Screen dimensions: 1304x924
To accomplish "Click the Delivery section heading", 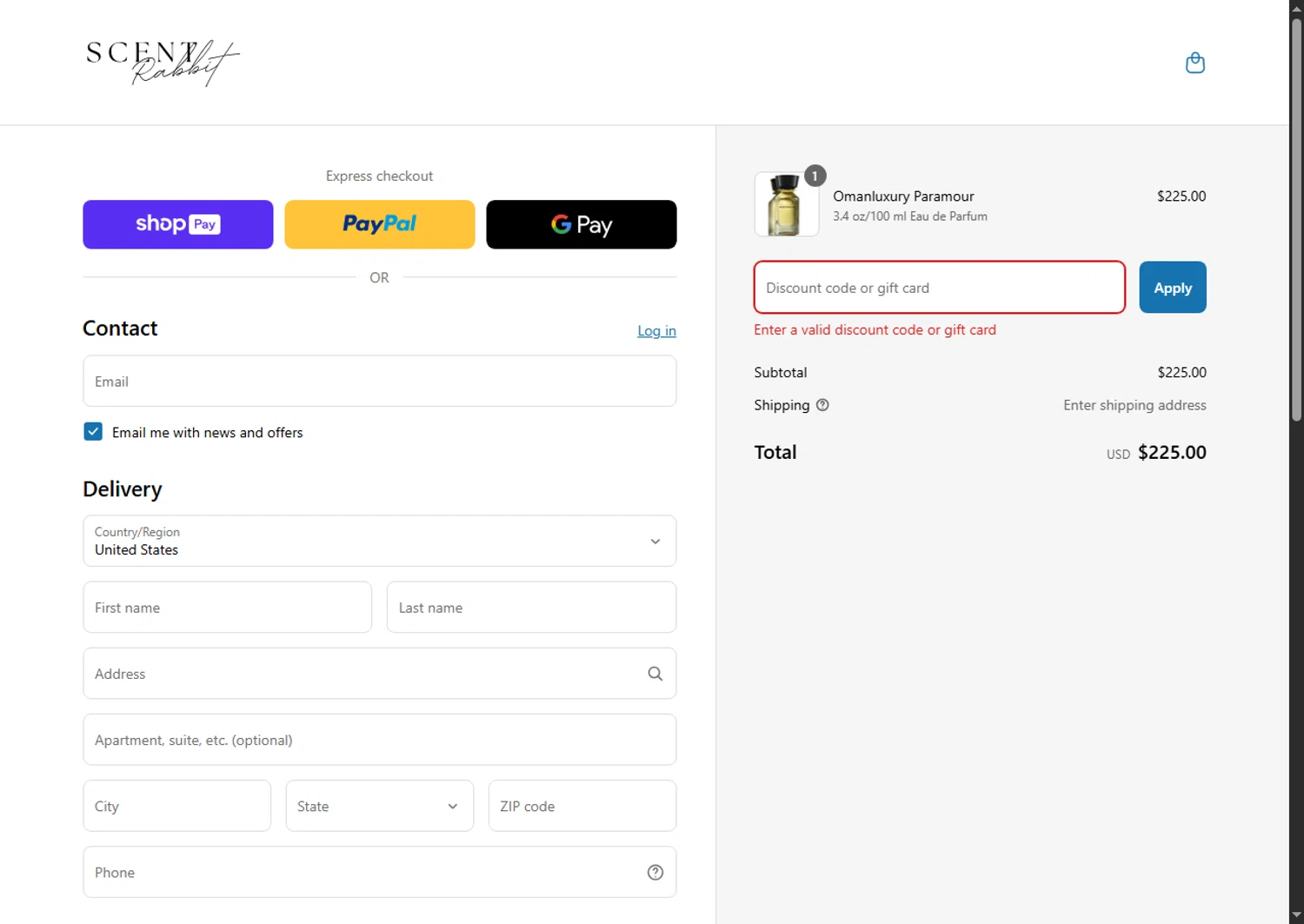I will click(x=123, y=489).
